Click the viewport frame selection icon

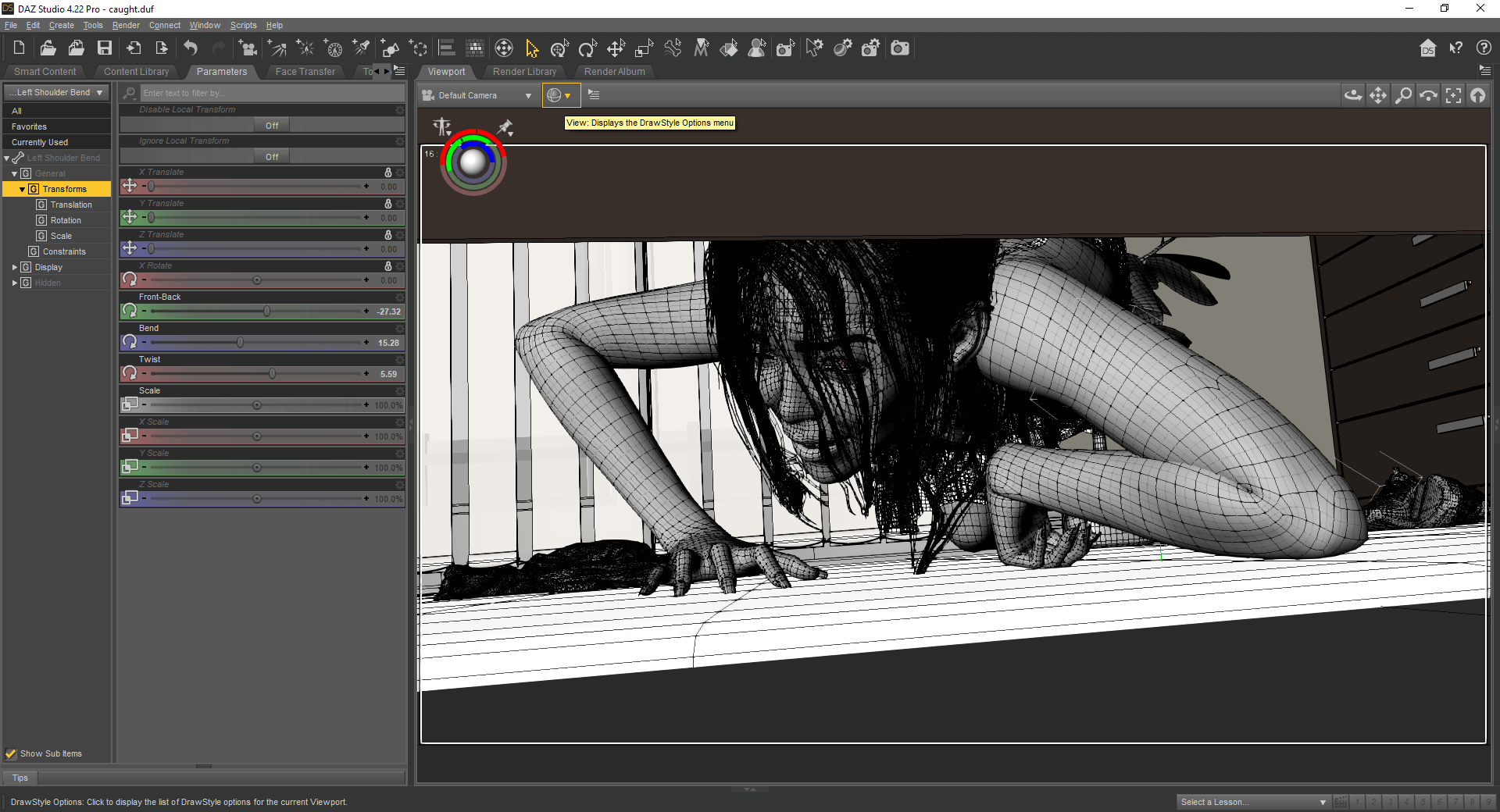click(1453, 95)
